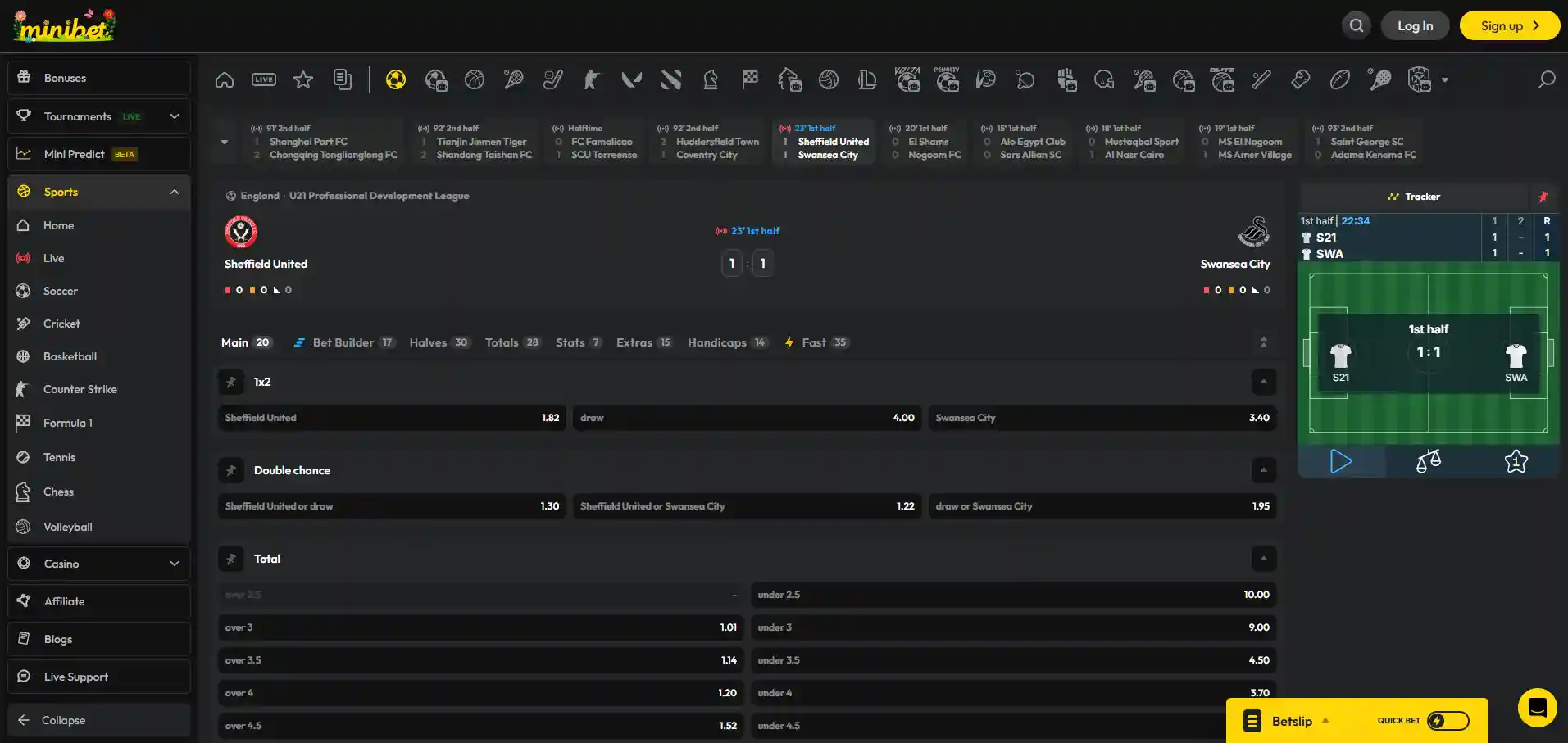
Task: Open the FC Famalicao vs SCU Torreense match
Action: [596, 142]
